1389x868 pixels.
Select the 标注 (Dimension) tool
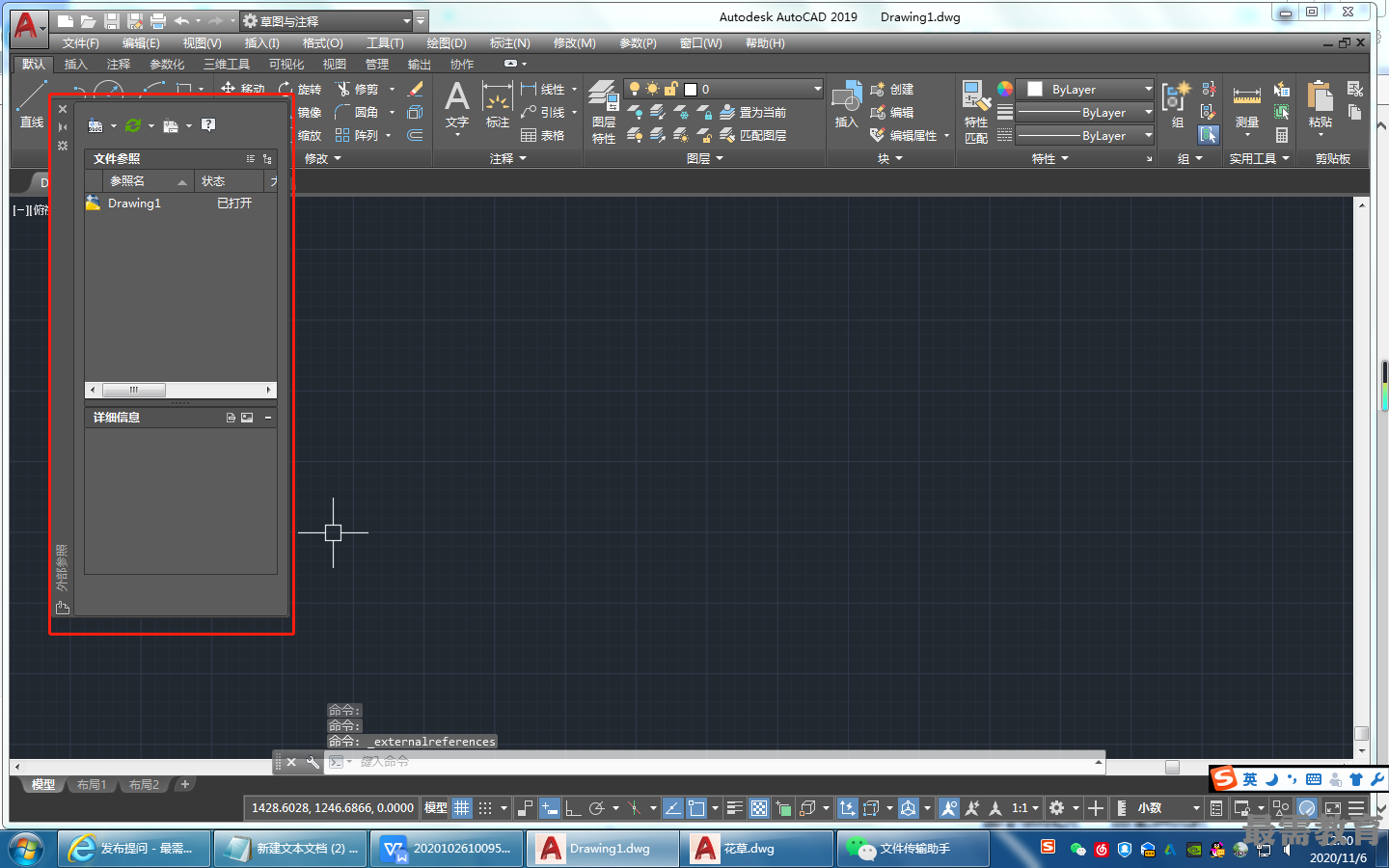pyautogui.click(x=497, y=106)
